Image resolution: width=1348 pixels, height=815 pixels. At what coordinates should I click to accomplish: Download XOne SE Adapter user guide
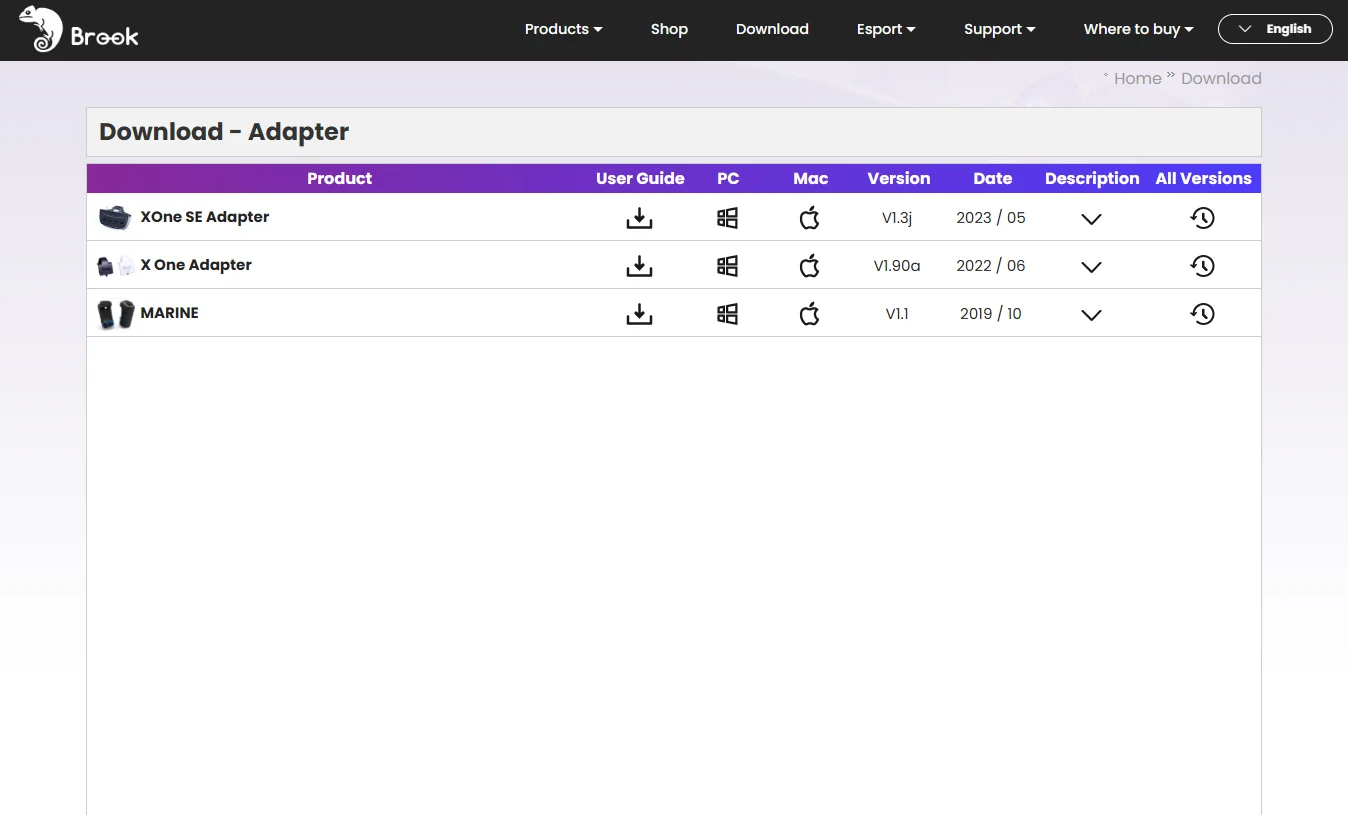(639, 217)
